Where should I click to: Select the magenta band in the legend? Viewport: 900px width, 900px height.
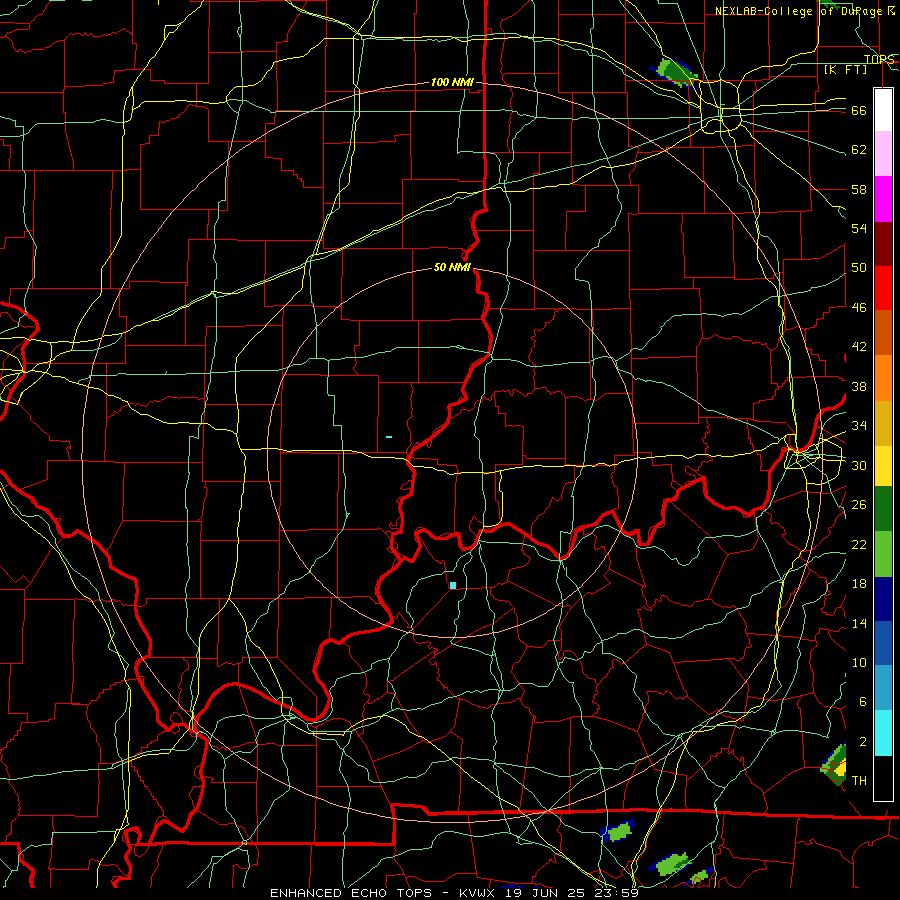tap(883, 199)
